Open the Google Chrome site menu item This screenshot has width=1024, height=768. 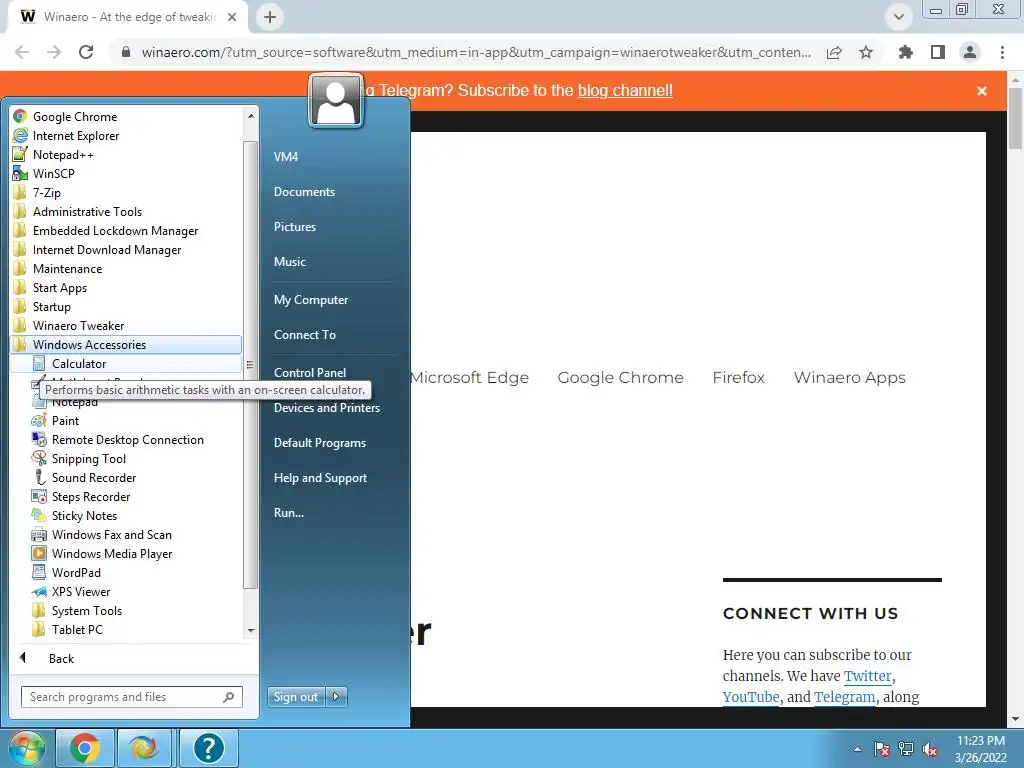(x=620, y=377)
